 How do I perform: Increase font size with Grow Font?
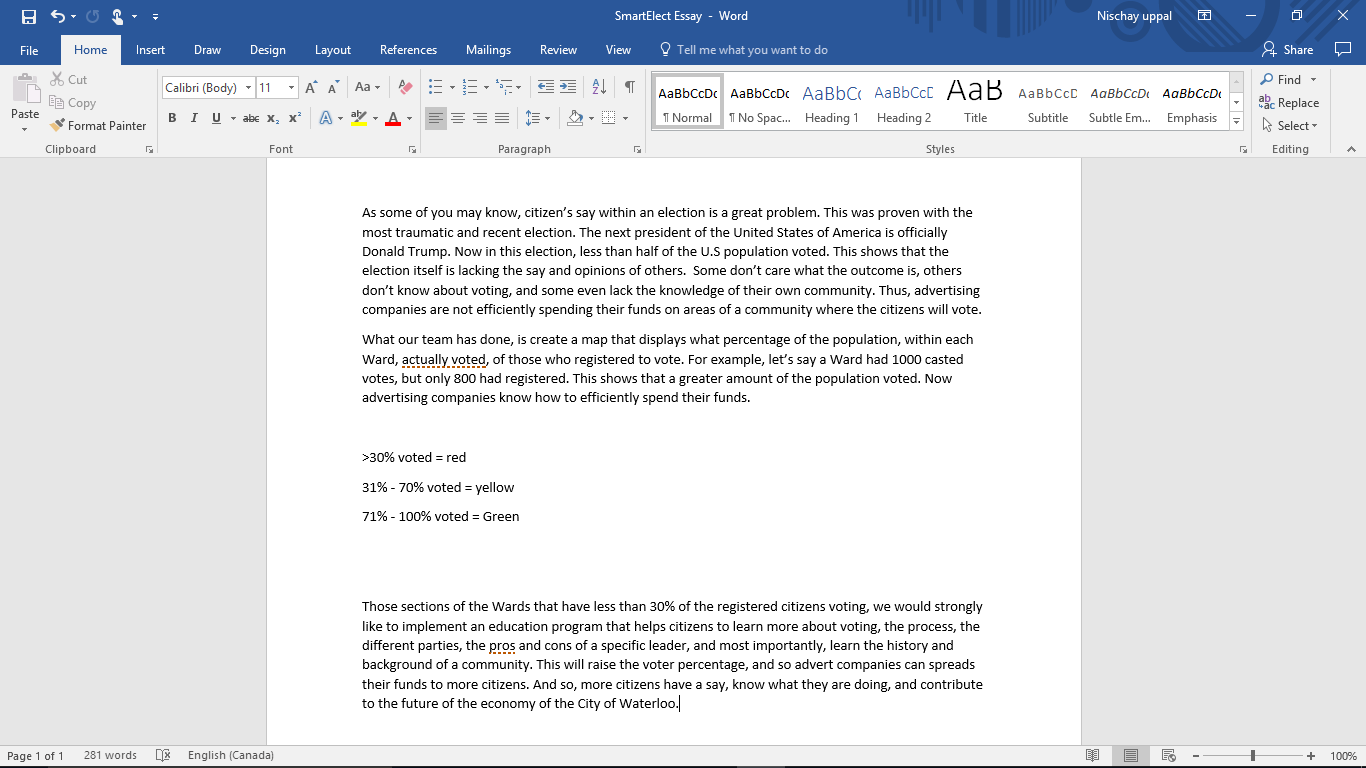pyautogui.click(x=312, y=88)
